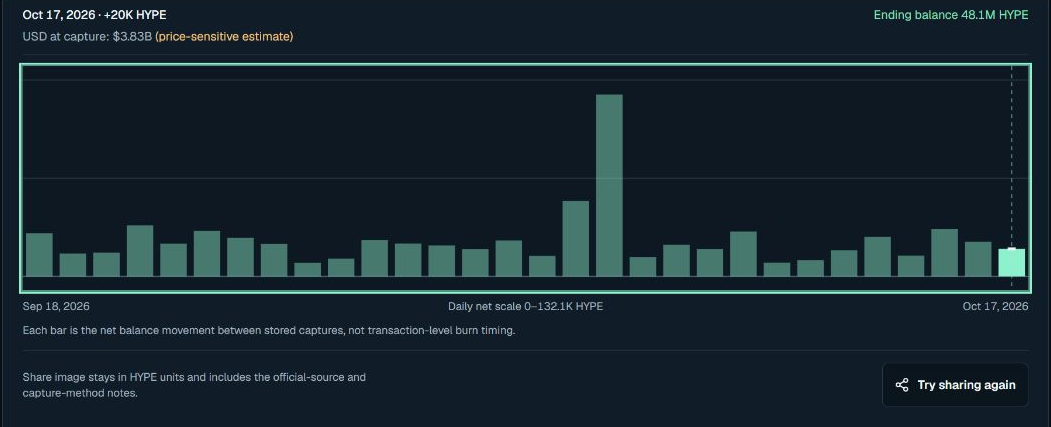This screenshot has width=1051, height=427.
Task: Click the share icon in the sharing button
Action: [x=902, y=385]
